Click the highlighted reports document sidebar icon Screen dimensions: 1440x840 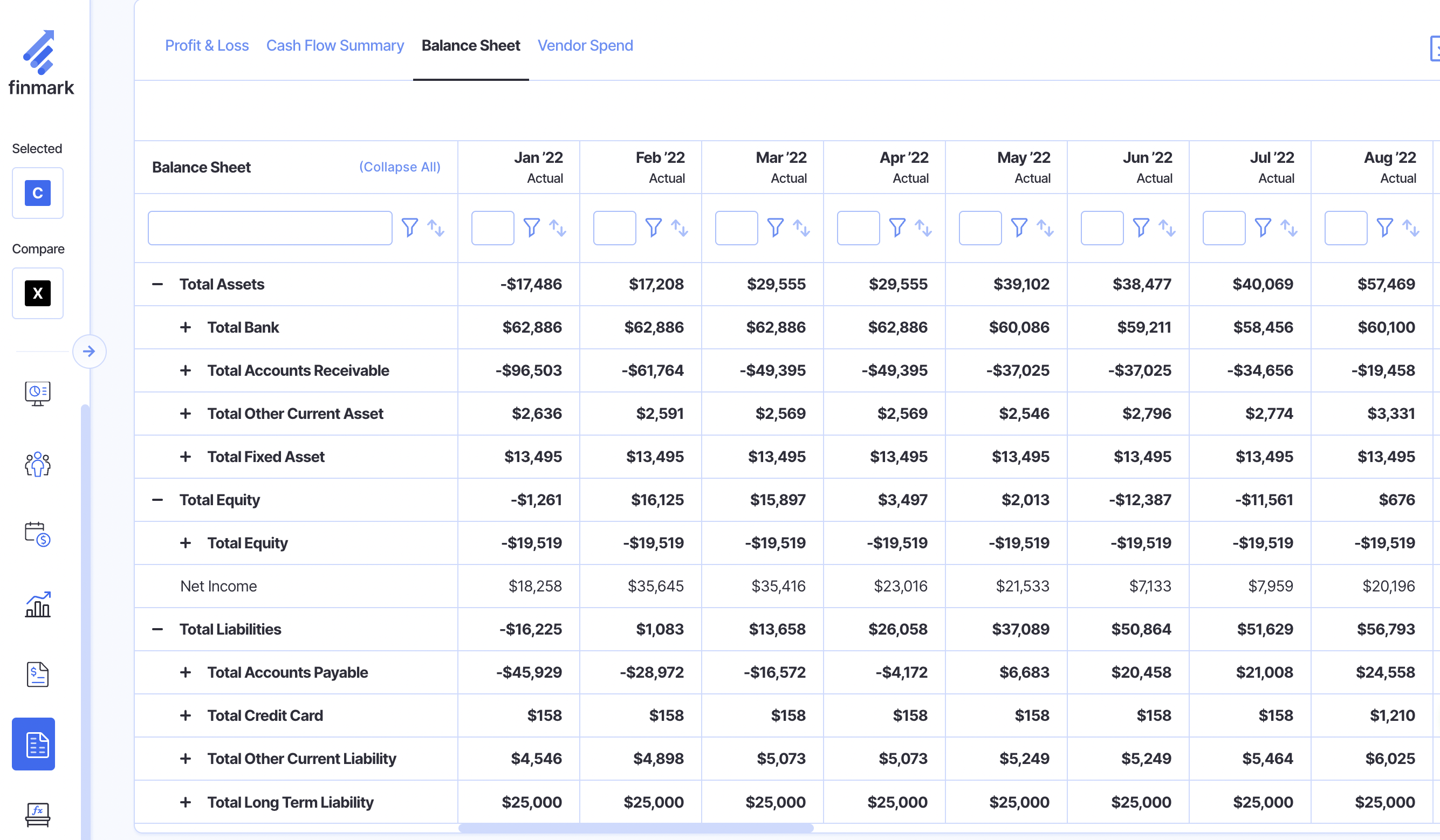[x=34, y=744]
